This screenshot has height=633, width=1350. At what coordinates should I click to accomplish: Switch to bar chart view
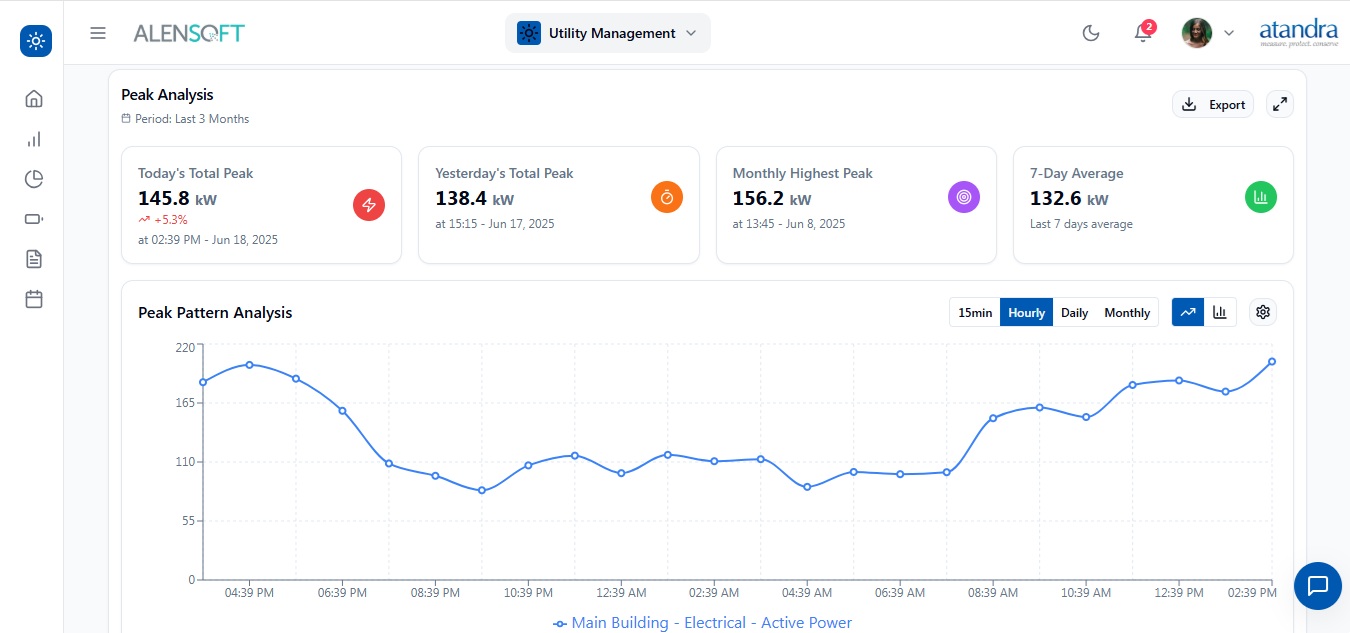pyautogui.click(x=1220, y=312)
